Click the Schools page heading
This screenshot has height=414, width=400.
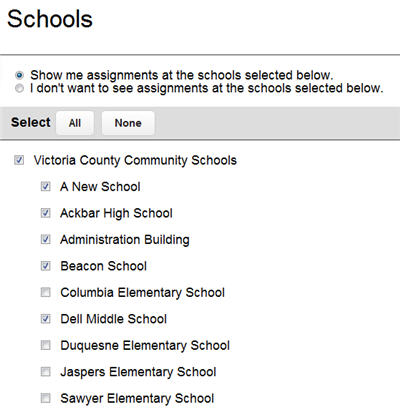click(x=50, y=19)
